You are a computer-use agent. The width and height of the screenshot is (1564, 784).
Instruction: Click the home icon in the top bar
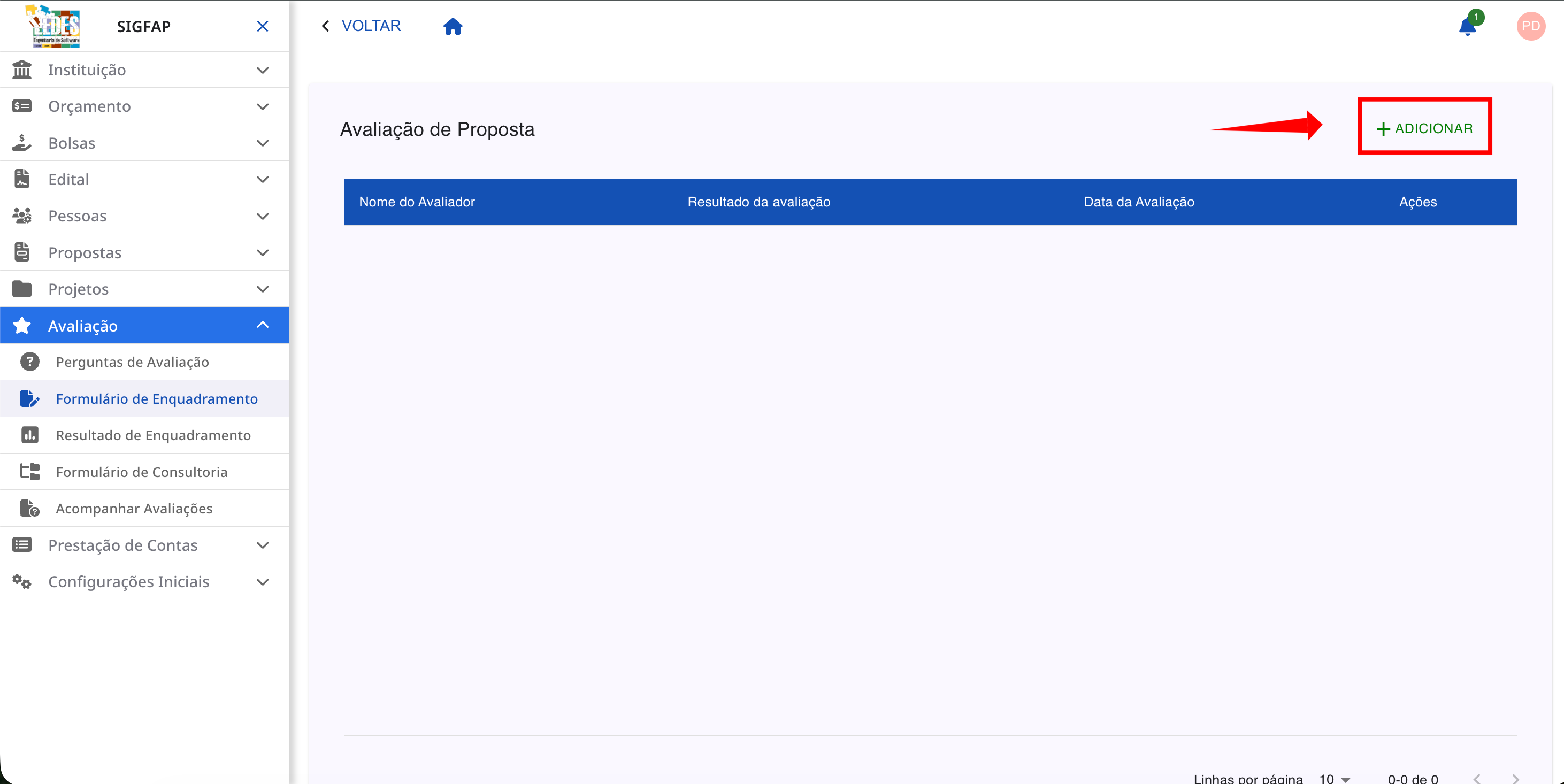(x=453, y=26)
